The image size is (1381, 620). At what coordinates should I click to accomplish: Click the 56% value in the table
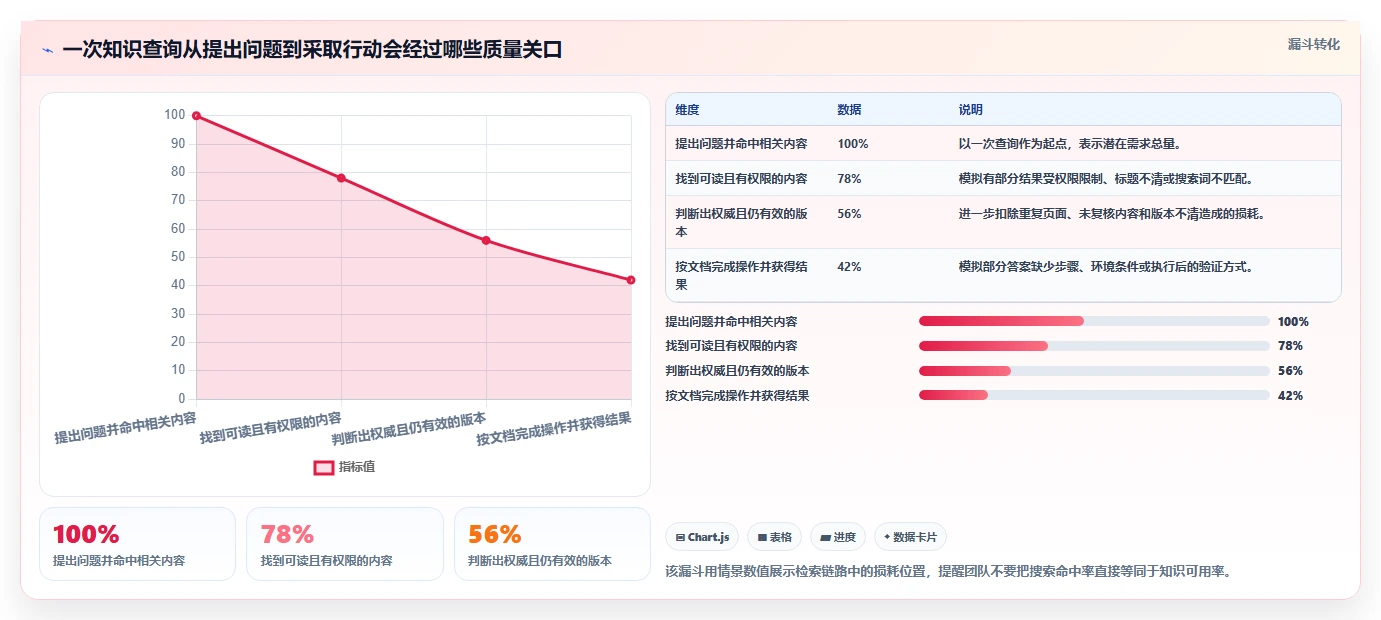click(x=849, y=214)
